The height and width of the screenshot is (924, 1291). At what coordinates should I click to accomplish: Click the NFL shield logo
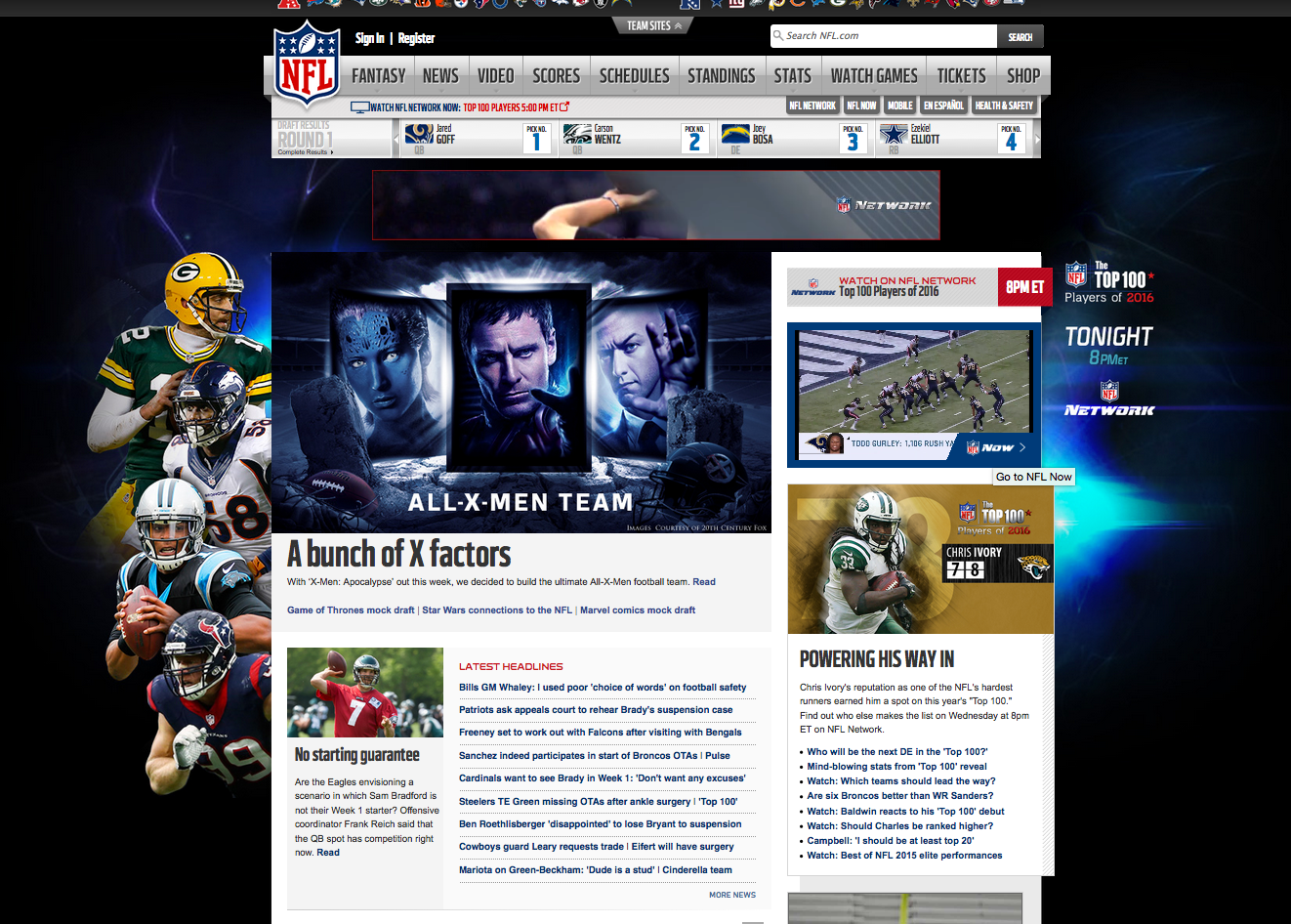click(x=307, y=63)
